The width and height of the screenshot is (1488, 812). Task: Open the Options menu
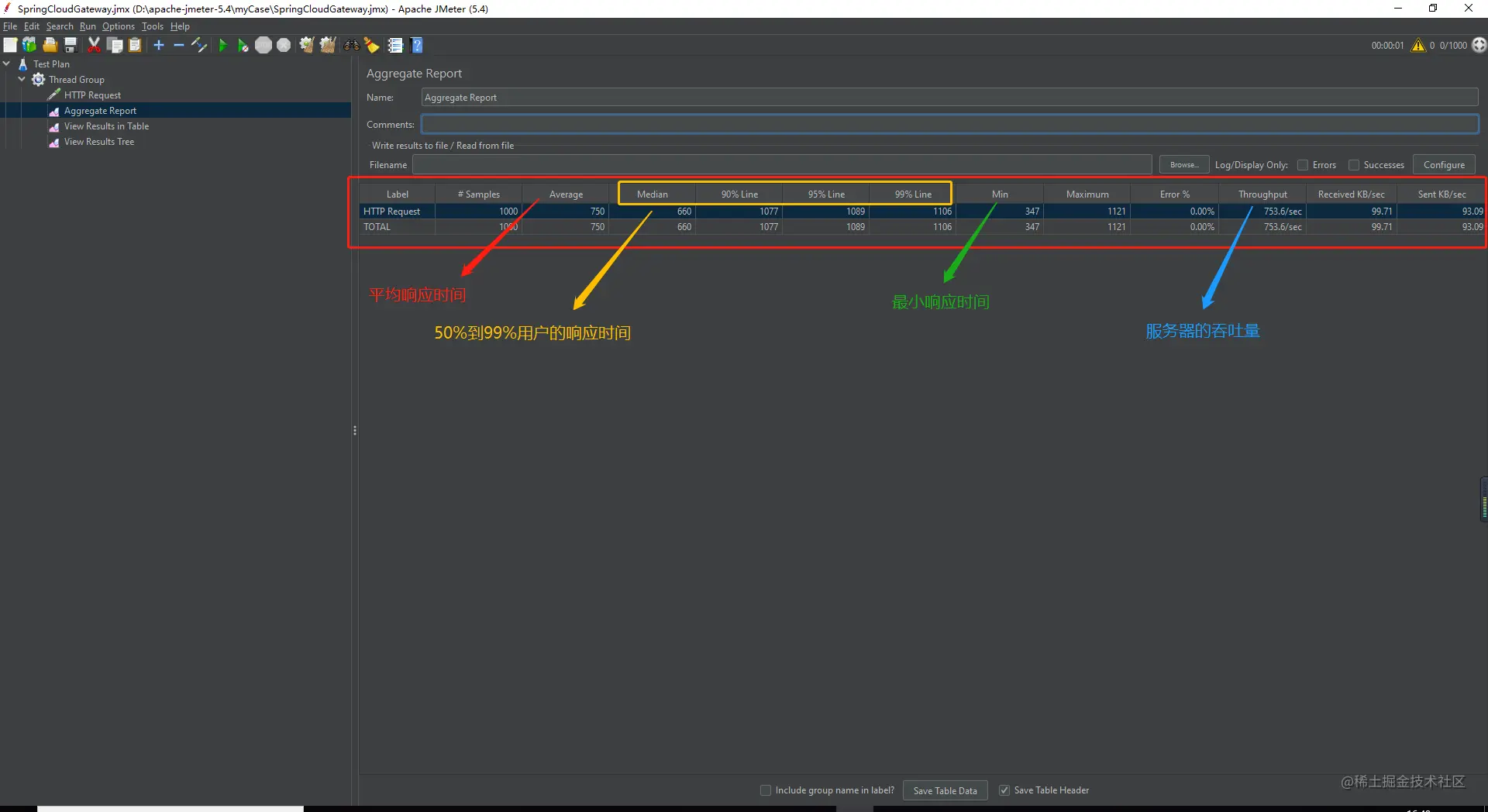(x=119, y=26)
